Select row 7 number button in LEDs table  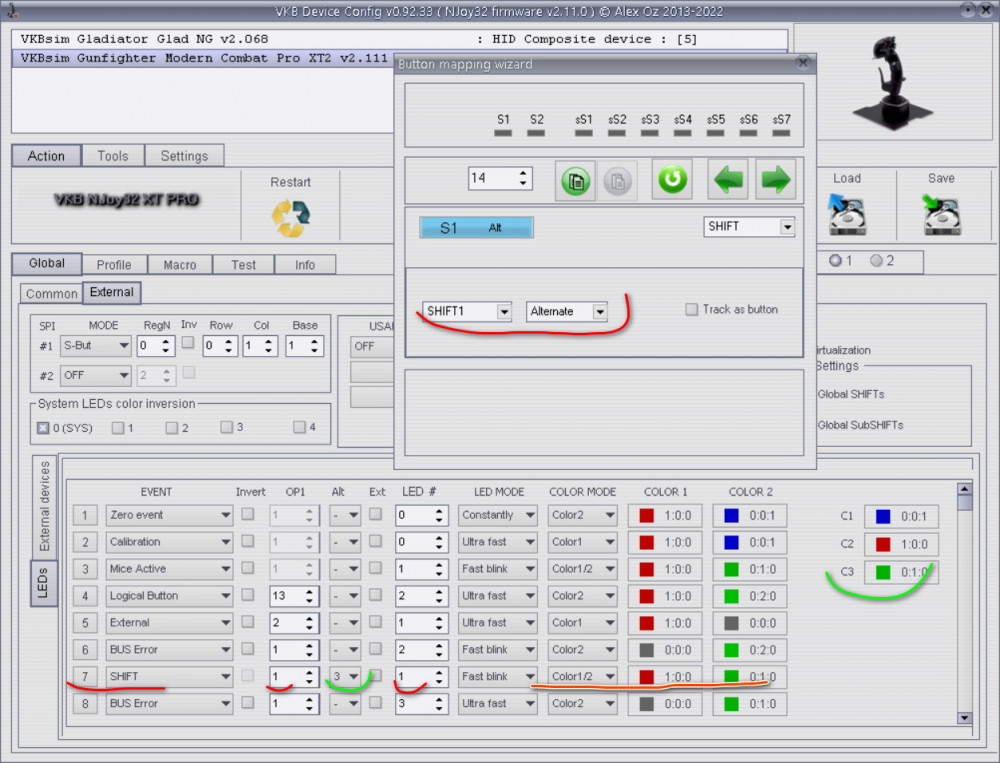point(85,677)
